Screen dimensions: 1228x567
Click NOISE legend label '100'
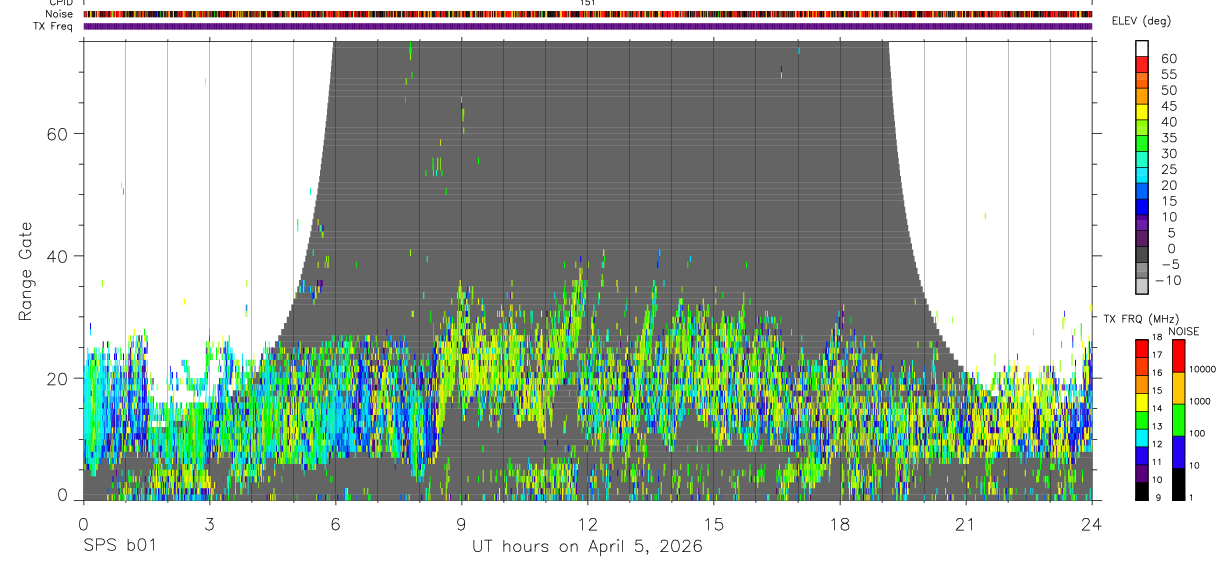point(1198,433)
